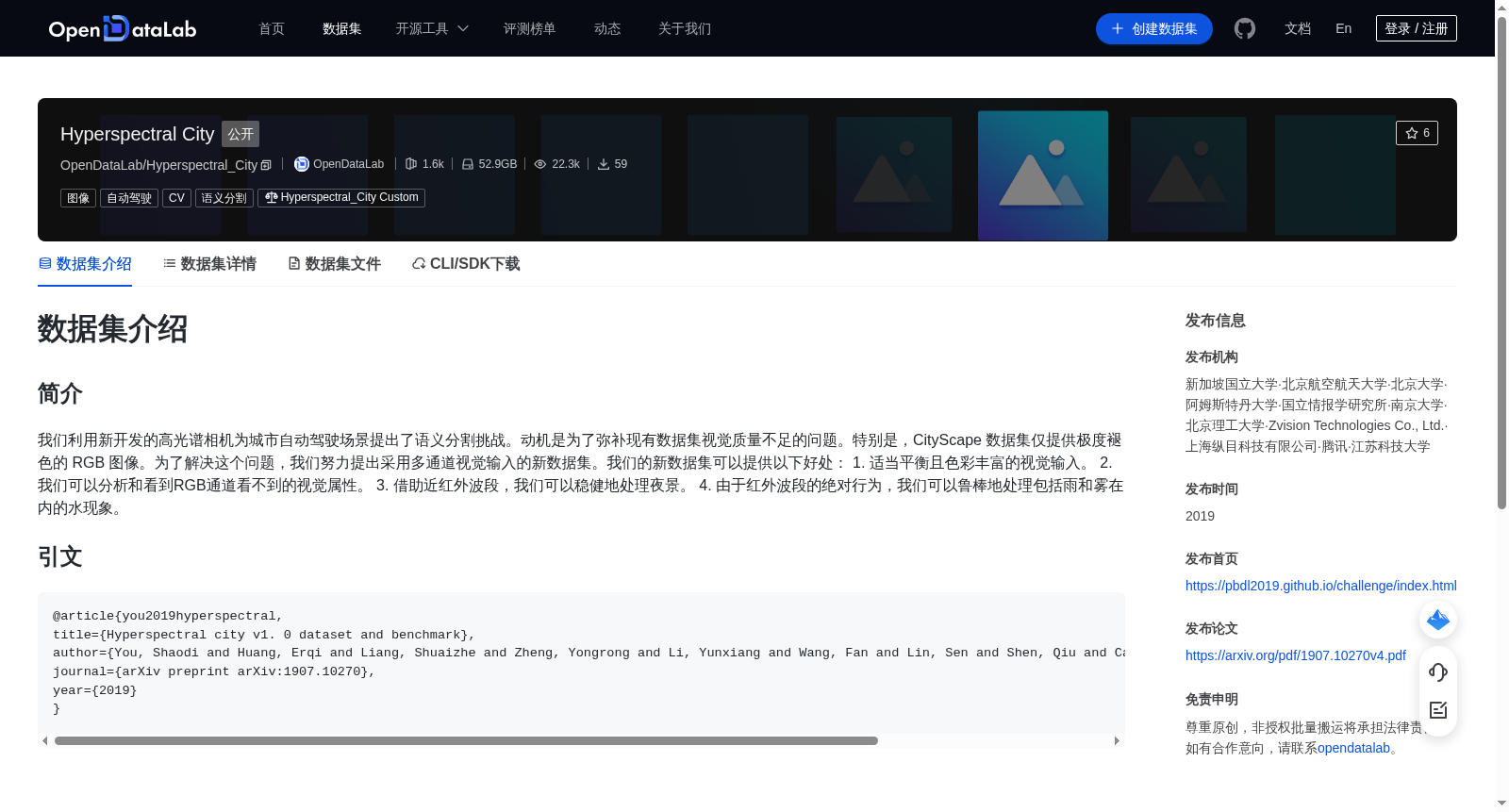Screen dimensions: 1509x812
Task: Switch to the CLI/SDK下载 tab
Action: tap(466, 264)
